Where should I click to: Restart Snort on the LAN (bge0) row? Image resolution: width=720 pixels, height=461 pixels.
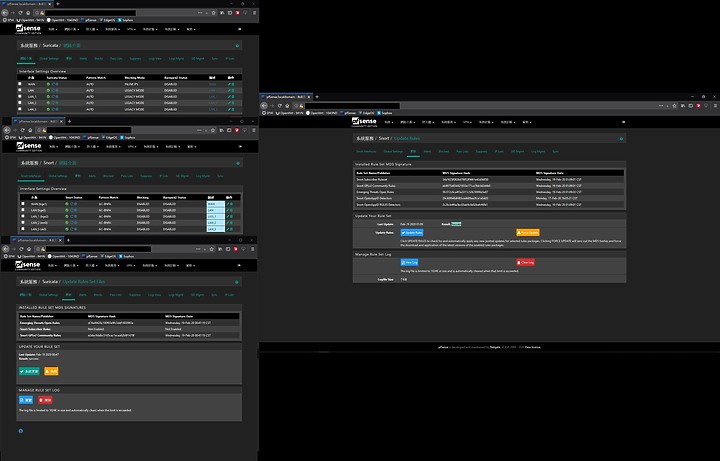(x=72, y=210)
